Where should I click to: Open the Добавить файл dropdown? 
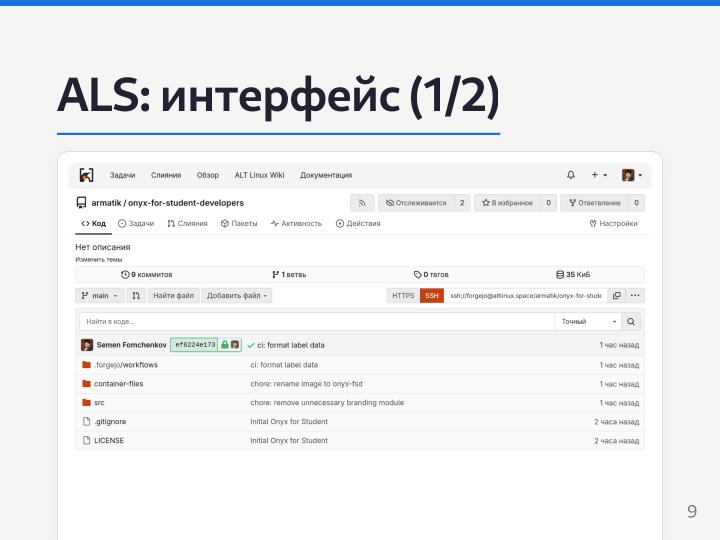(237, 296)
